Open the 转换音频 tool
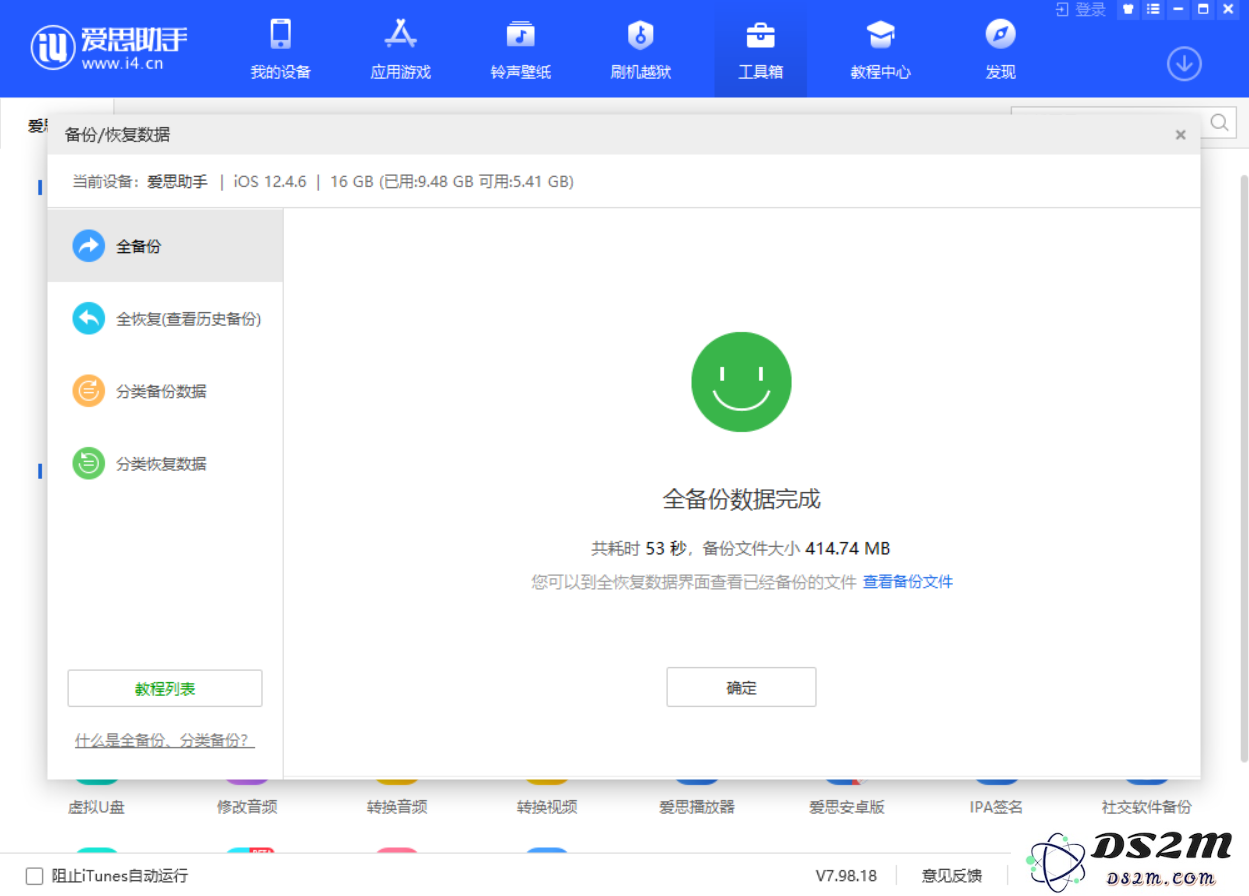 [397, 807]
